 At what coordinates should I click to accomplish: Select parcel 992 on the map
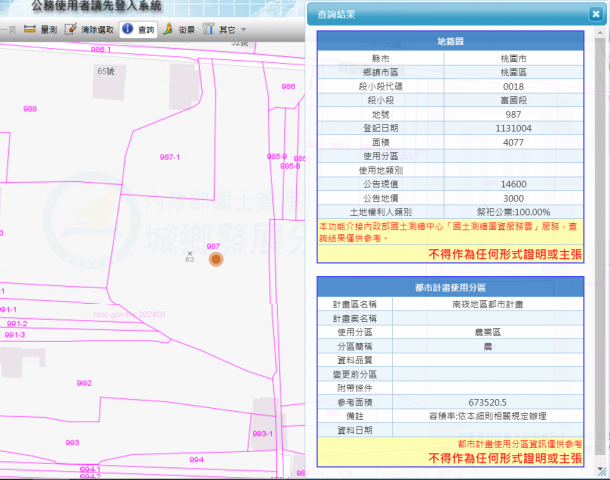click(85, 383)
